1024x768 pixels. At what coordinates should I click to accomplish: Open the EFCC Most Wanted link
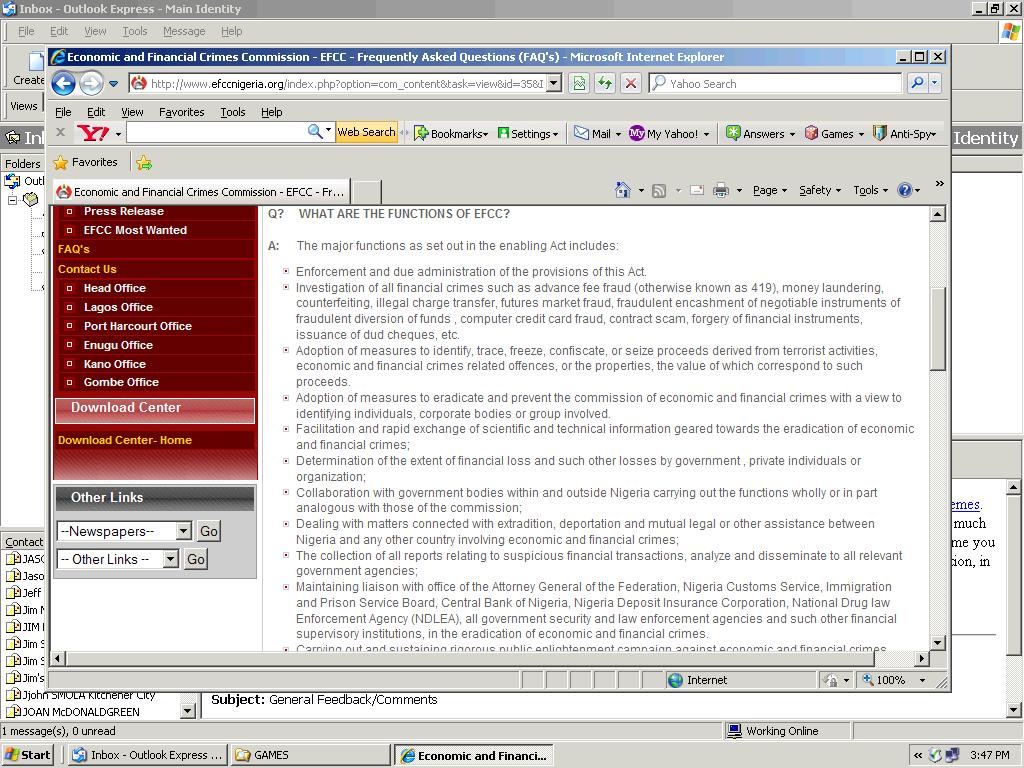[x=135, y=230]
